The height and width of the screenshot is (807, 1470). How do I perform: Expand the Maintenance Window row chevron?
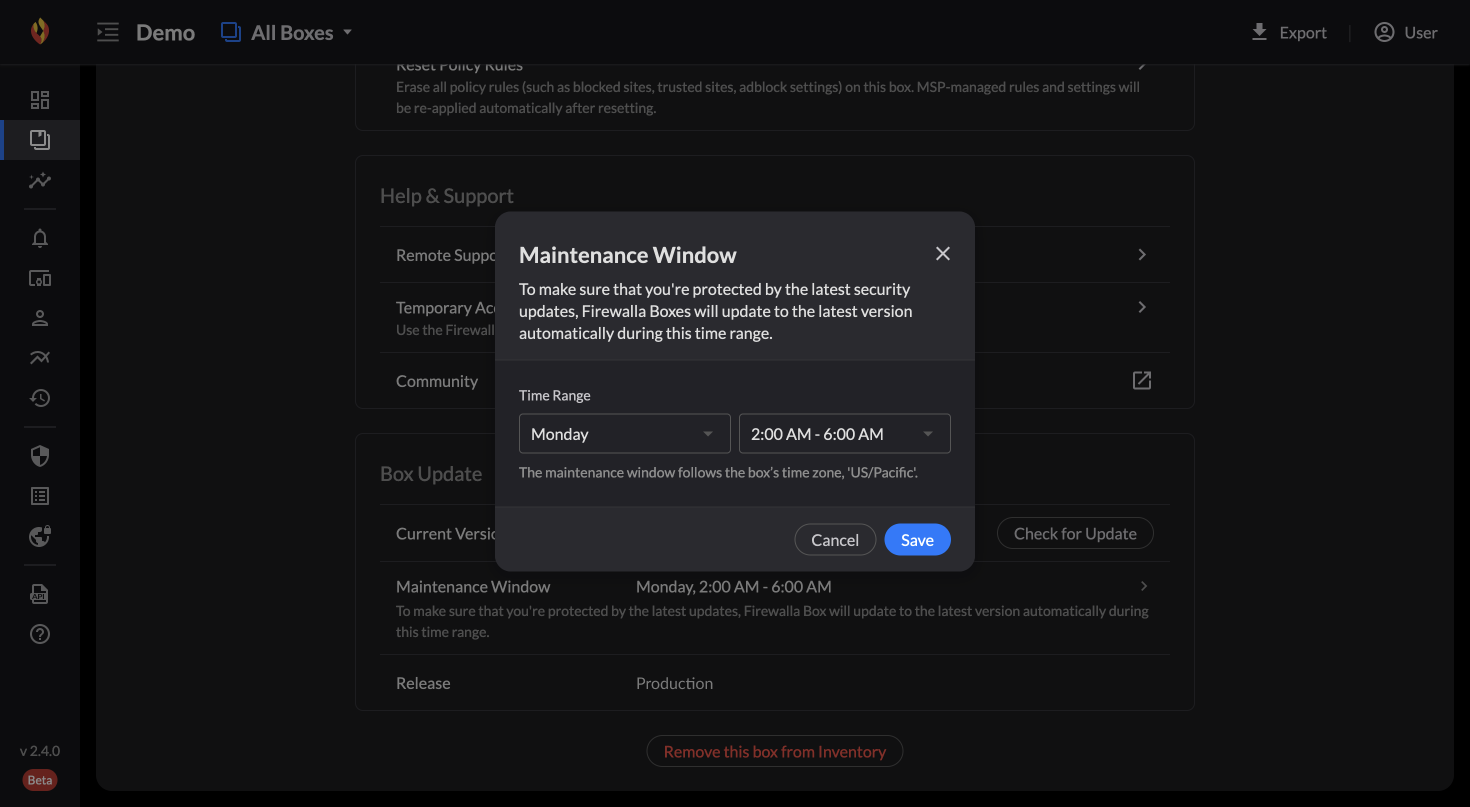(x=1144, y=586)
